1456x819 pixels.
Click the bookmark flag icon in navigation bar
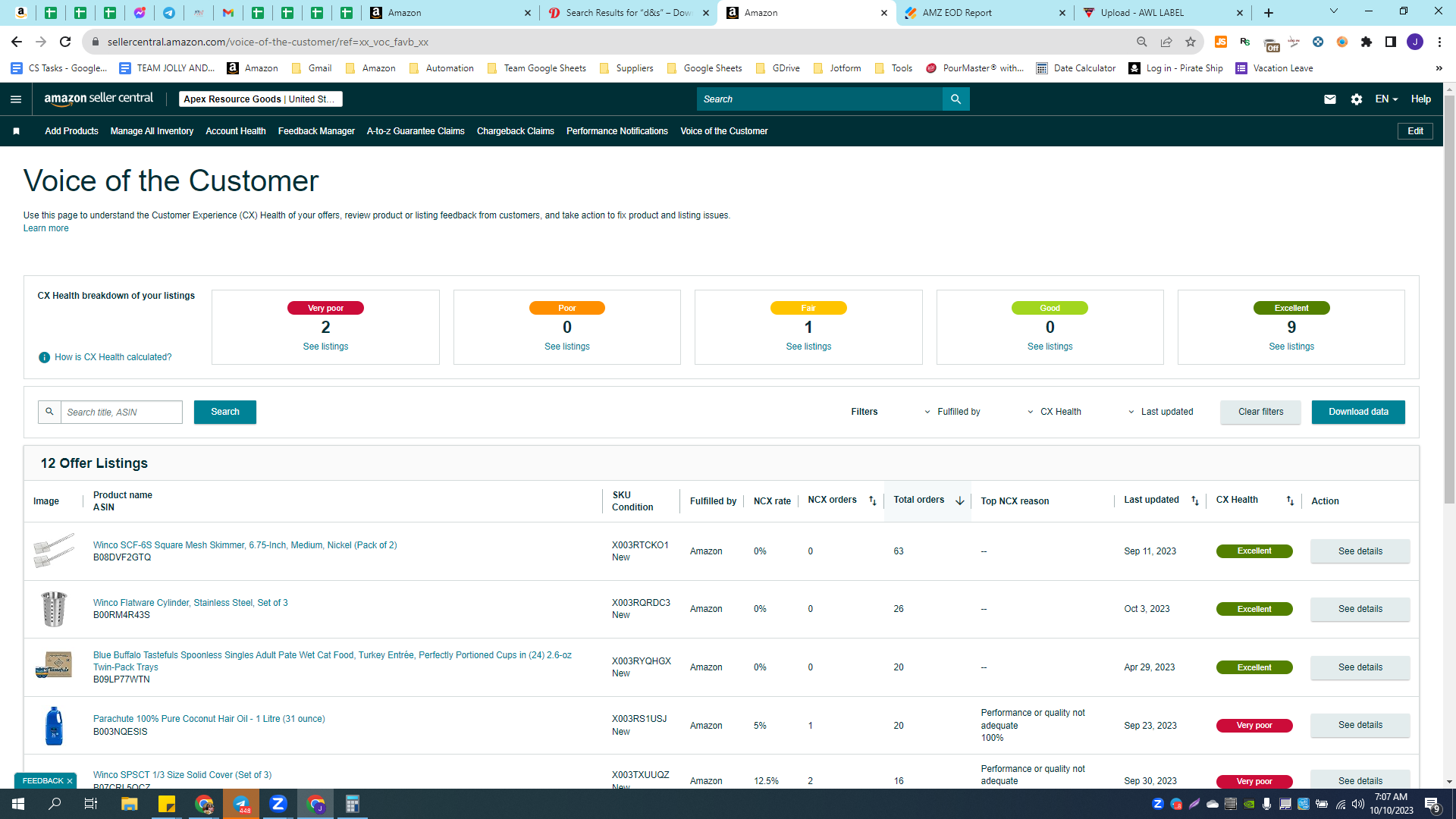coord(16,131)
